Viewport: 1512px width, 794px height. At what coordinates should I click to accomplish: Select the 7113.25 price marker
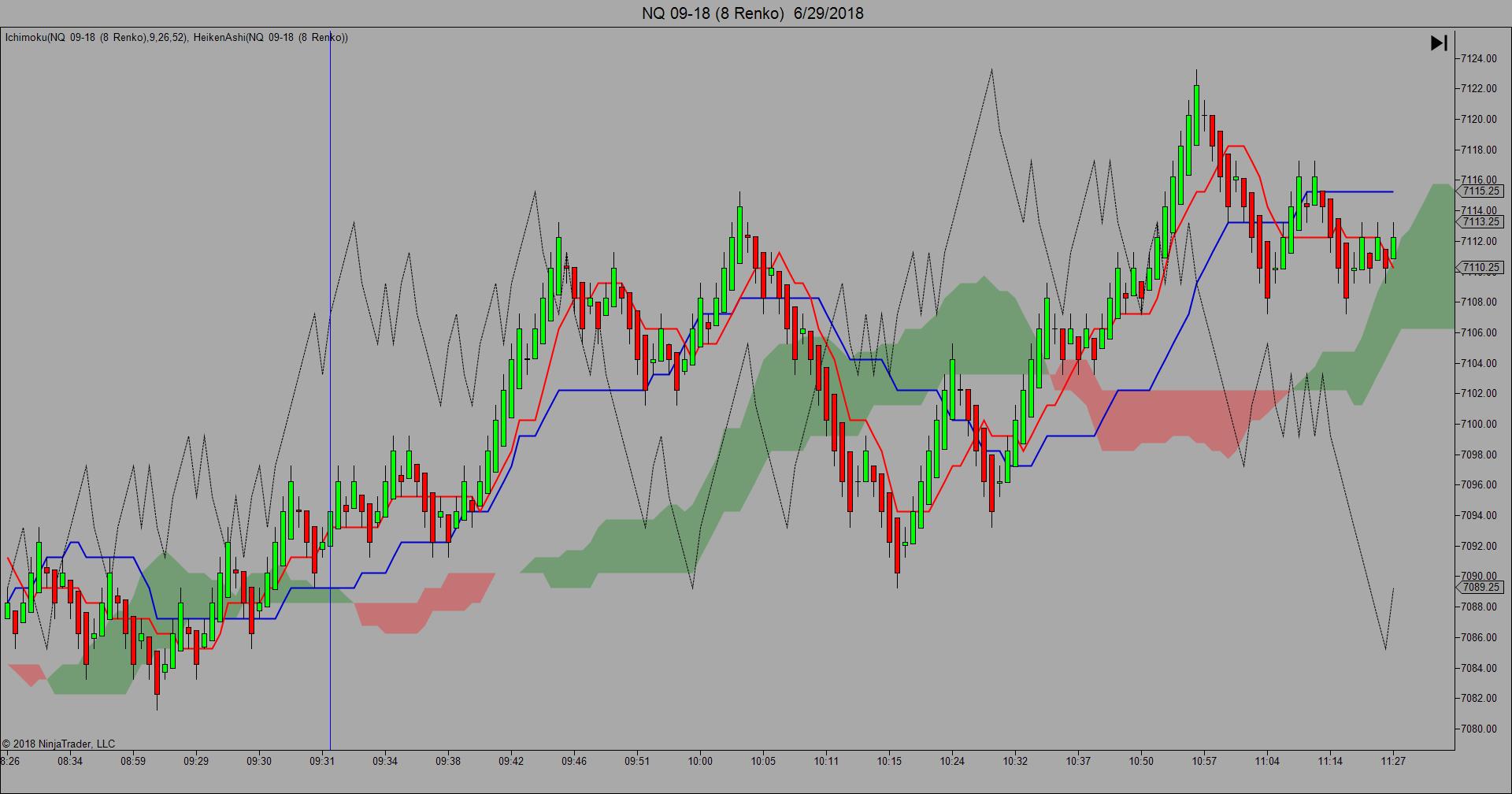coord(1480,222)
